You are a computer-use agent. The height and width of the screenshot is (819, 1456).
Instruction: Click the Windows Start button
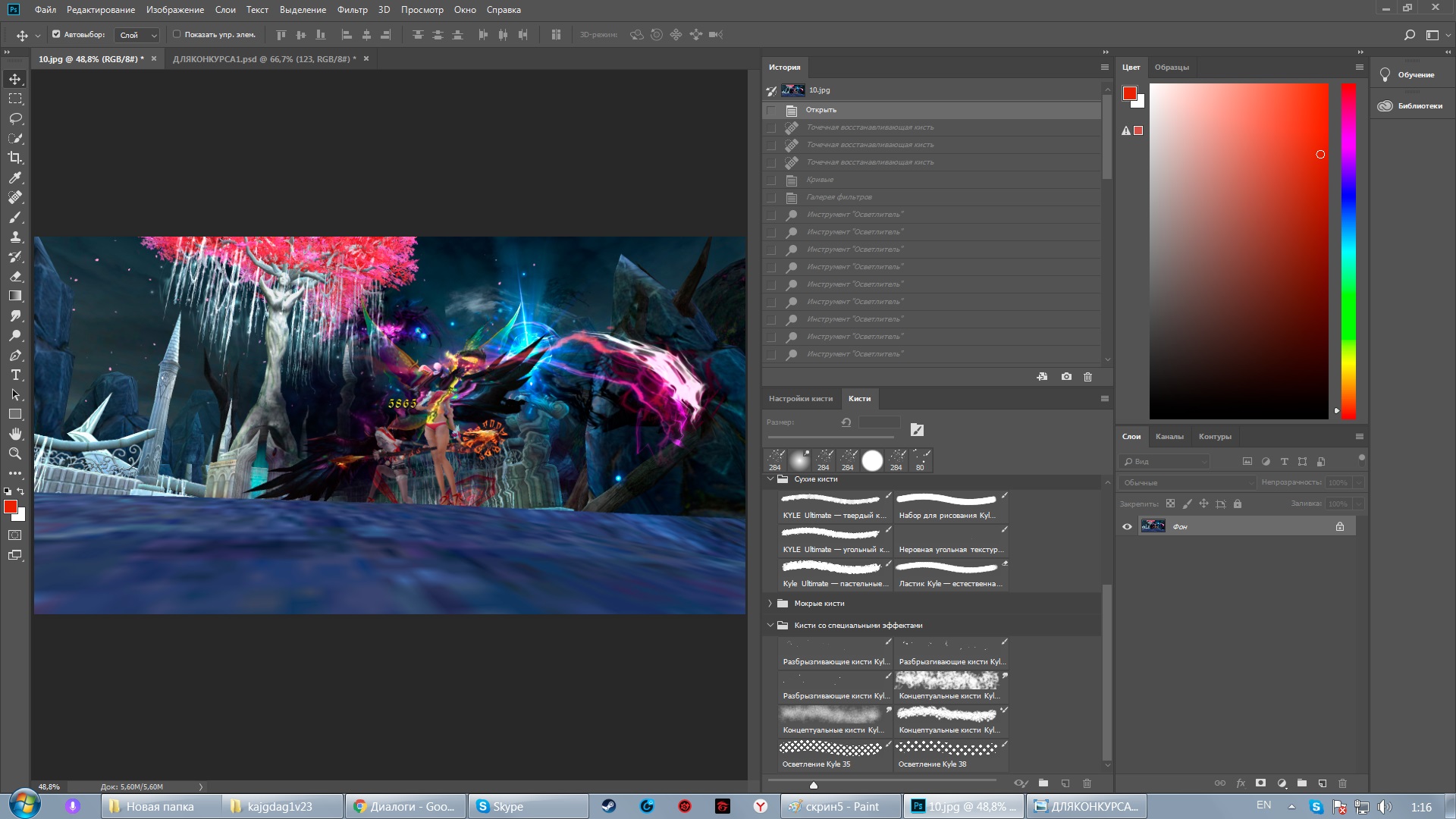click(24, 805)
